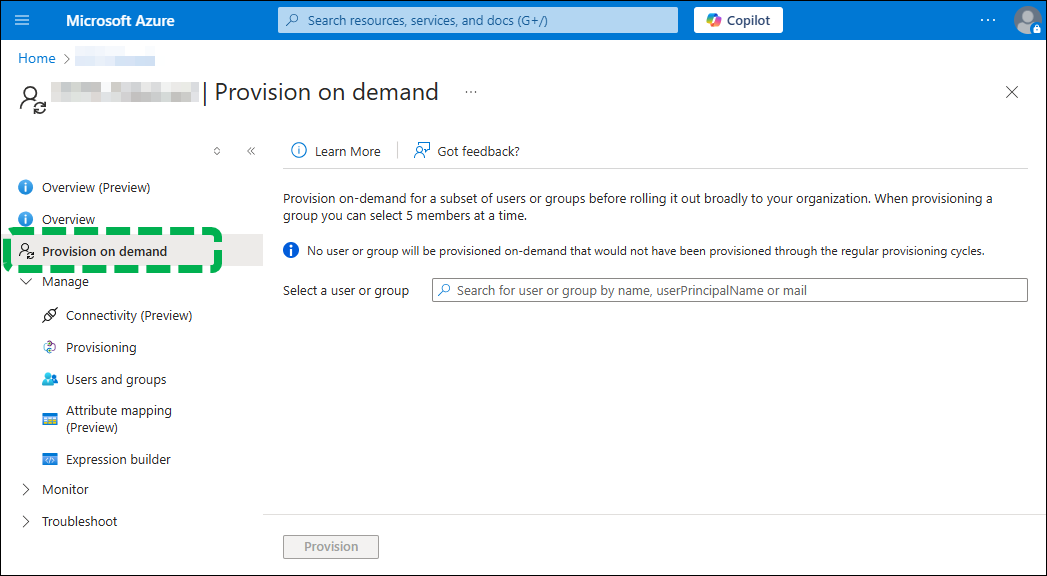Screen dimensions: 1047x576
Task: Close the Provision on demand blade
Action: point(1012,92)
